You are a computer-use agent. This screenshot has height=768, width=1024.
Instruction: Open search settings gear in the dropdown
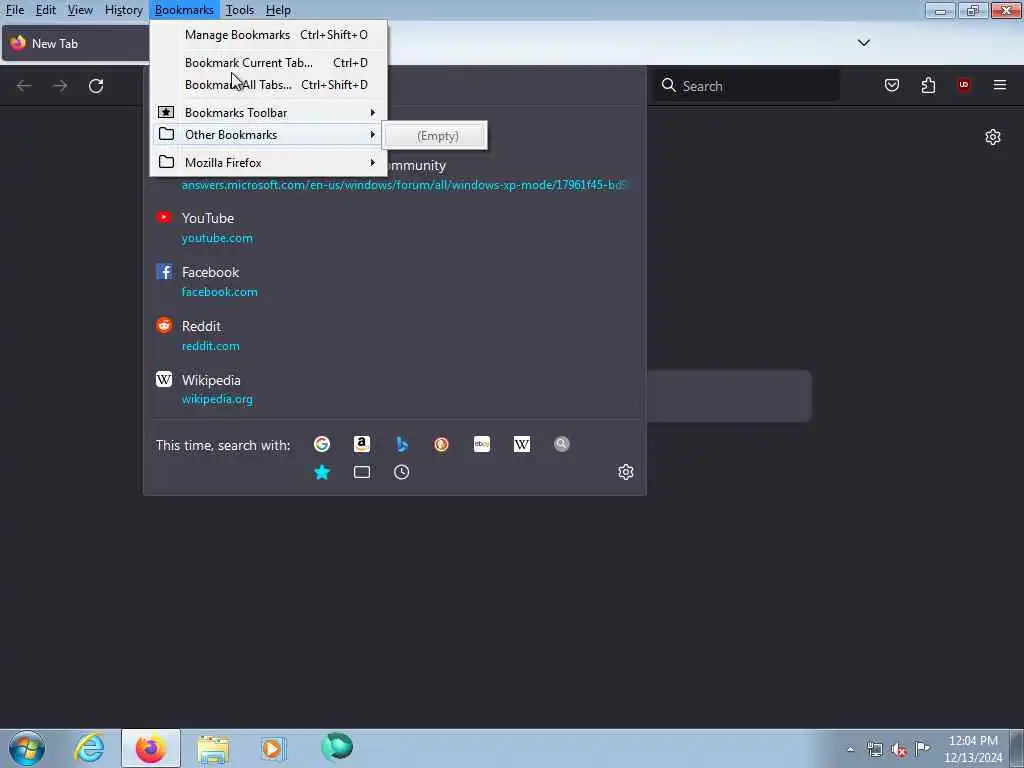(626, 472)
